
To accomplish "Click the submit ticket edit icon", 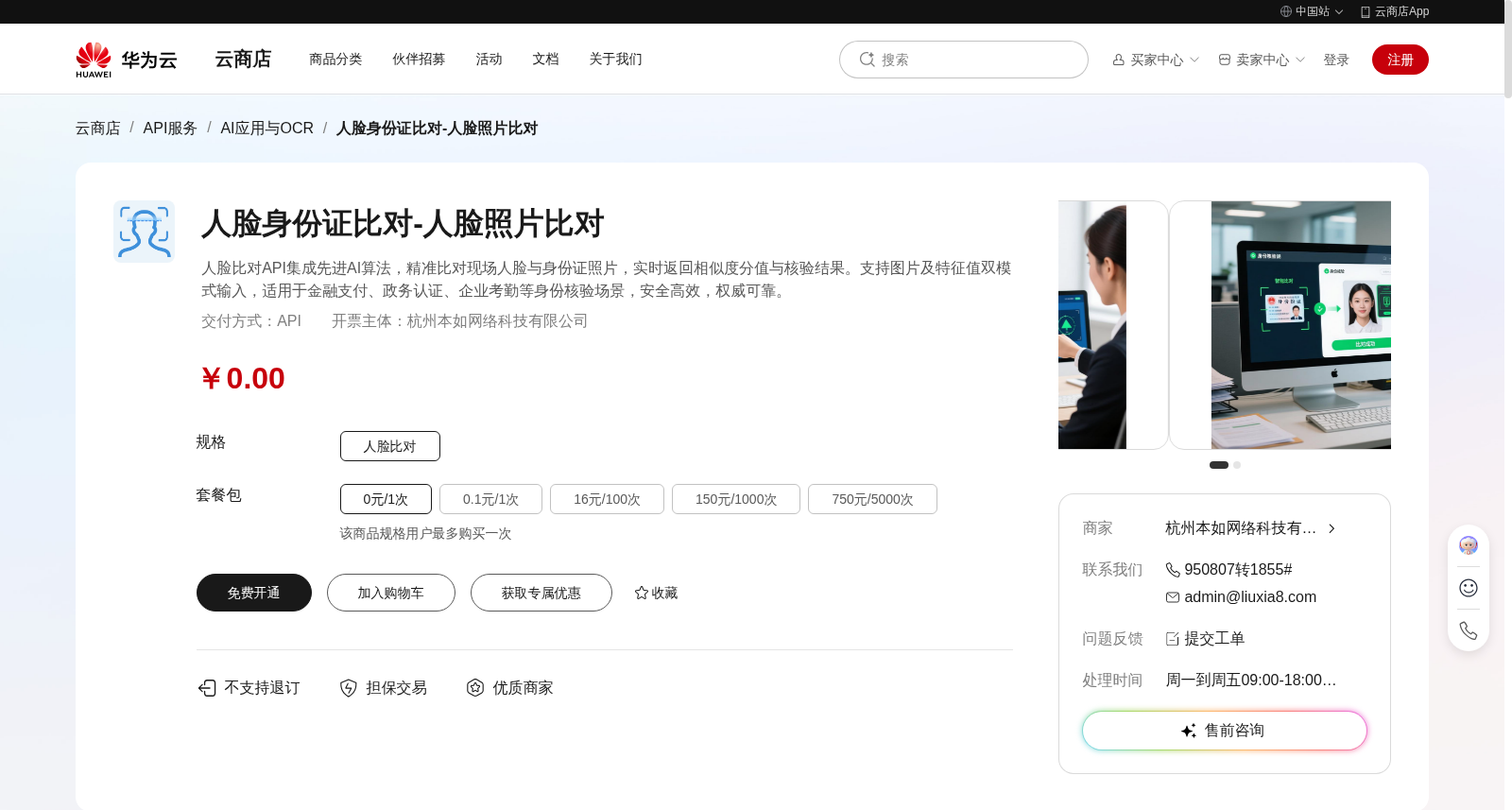I will [1173, 639].
